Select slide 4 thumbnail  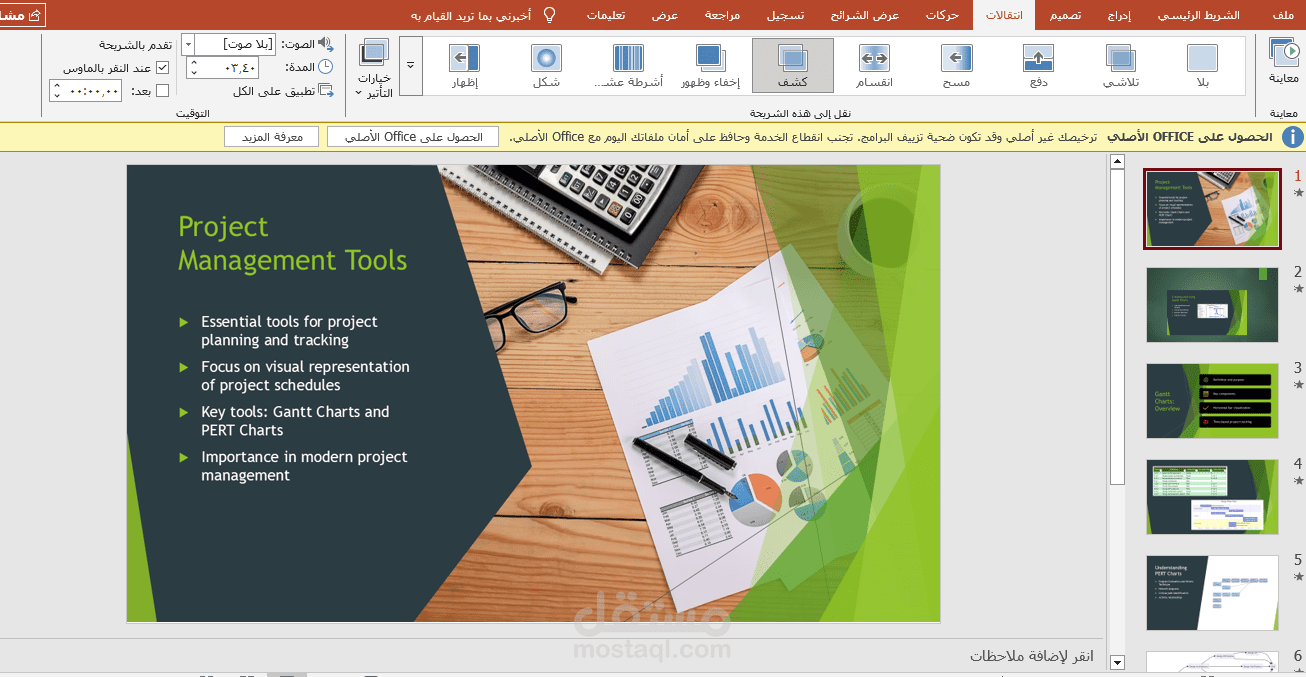tap(1212, 496)
